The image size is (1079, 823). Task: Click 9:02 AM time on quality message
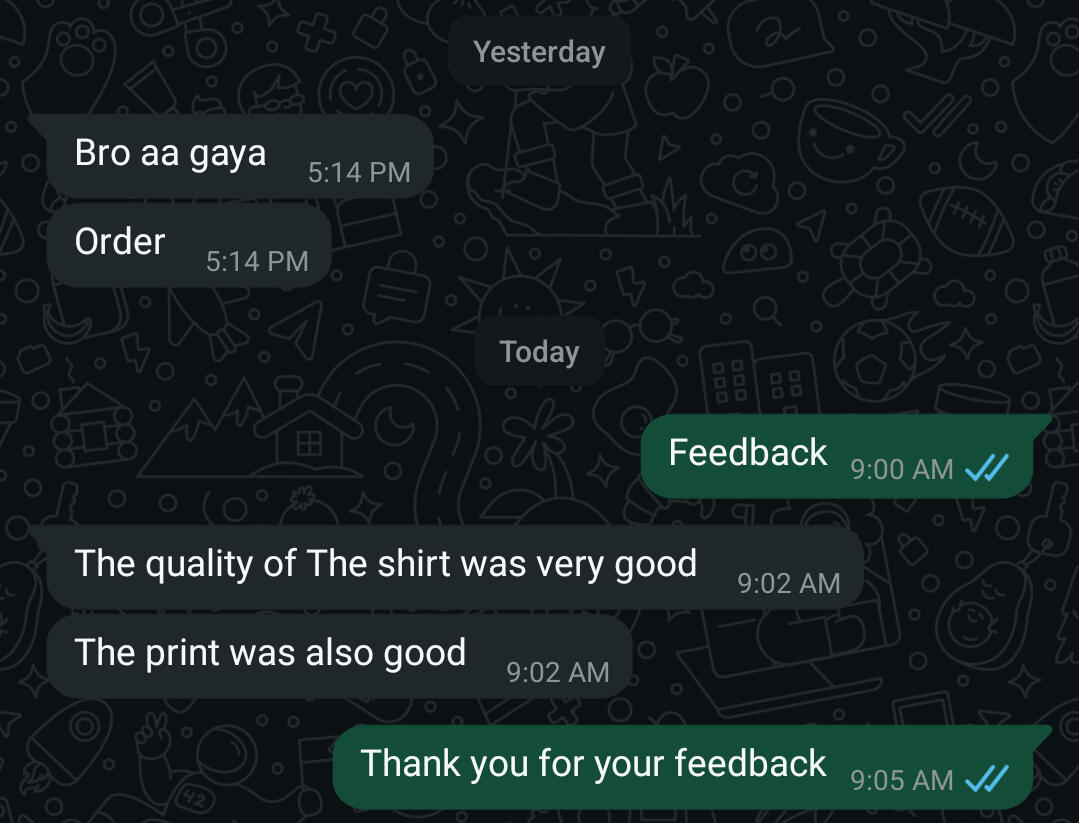[x=789, y=584]
